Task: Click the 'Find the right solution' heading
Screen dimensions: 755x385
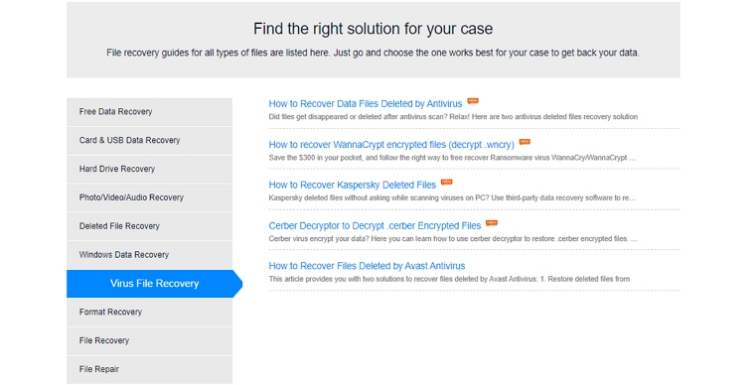Action: (373, 29)
